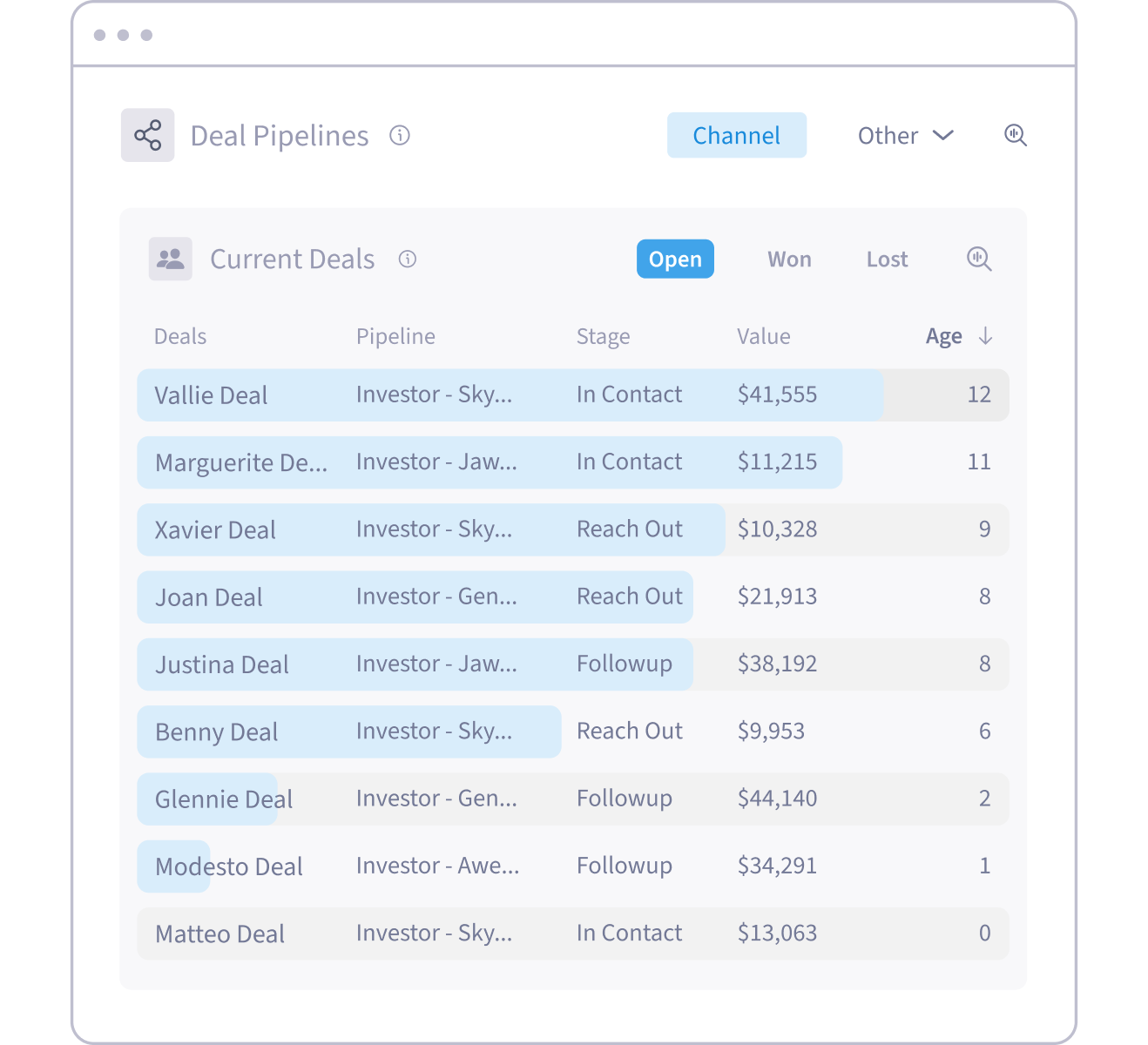Click the Age sort descending arrow

[x=985, y=336]
